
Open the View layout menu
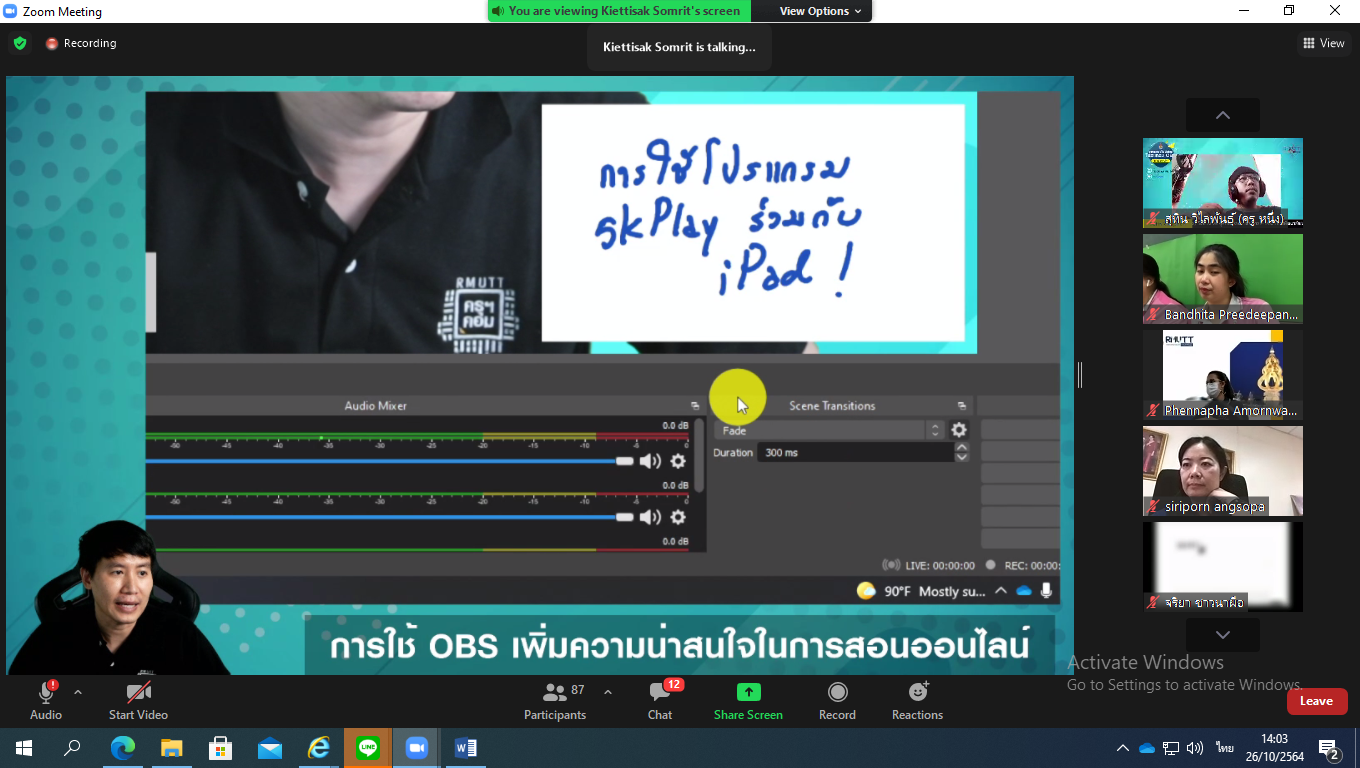coord(1324,43)
